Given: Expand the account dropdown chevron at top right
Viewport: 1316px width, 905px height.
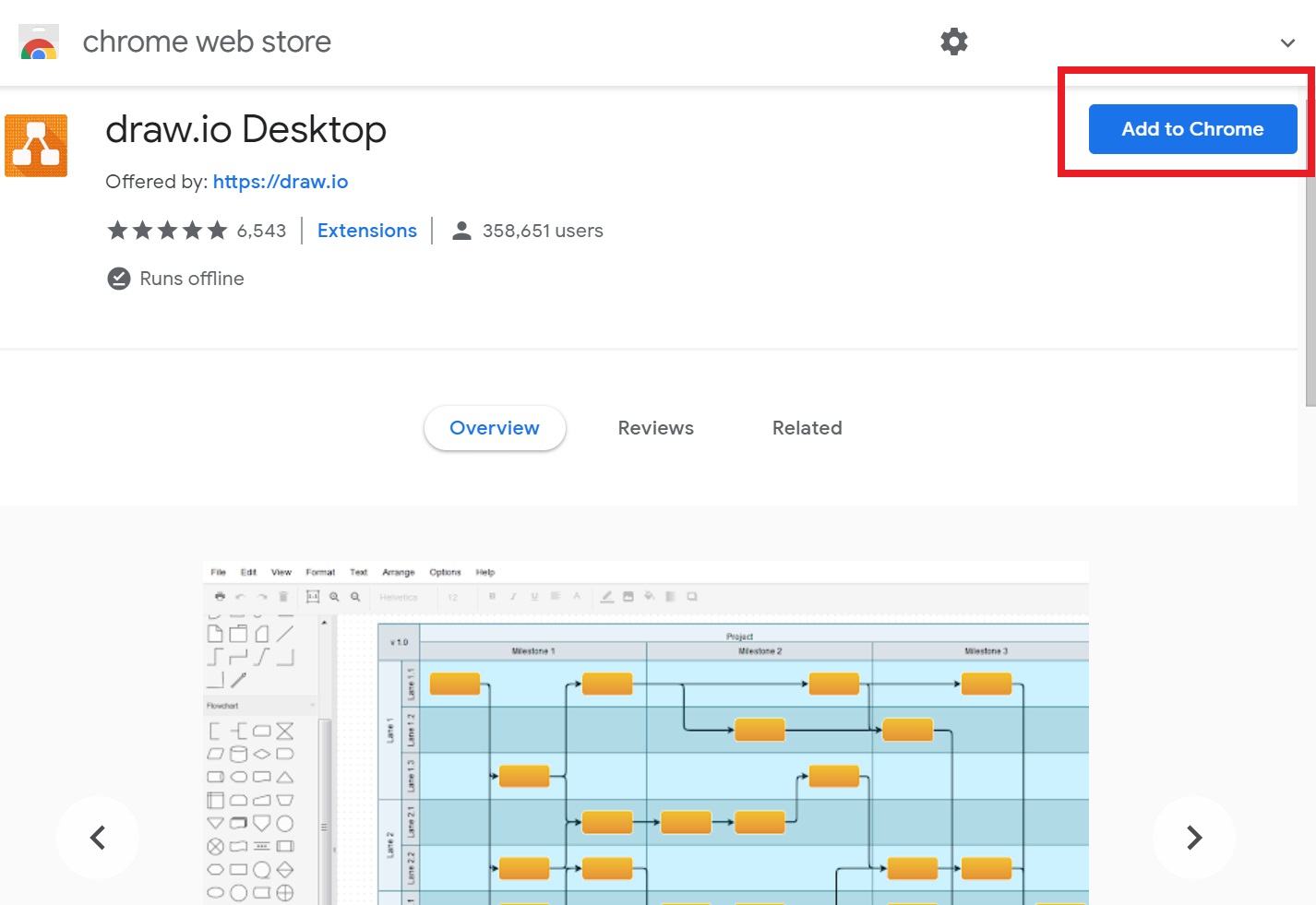Looking at the screenshot, I should click(1287, 42).
